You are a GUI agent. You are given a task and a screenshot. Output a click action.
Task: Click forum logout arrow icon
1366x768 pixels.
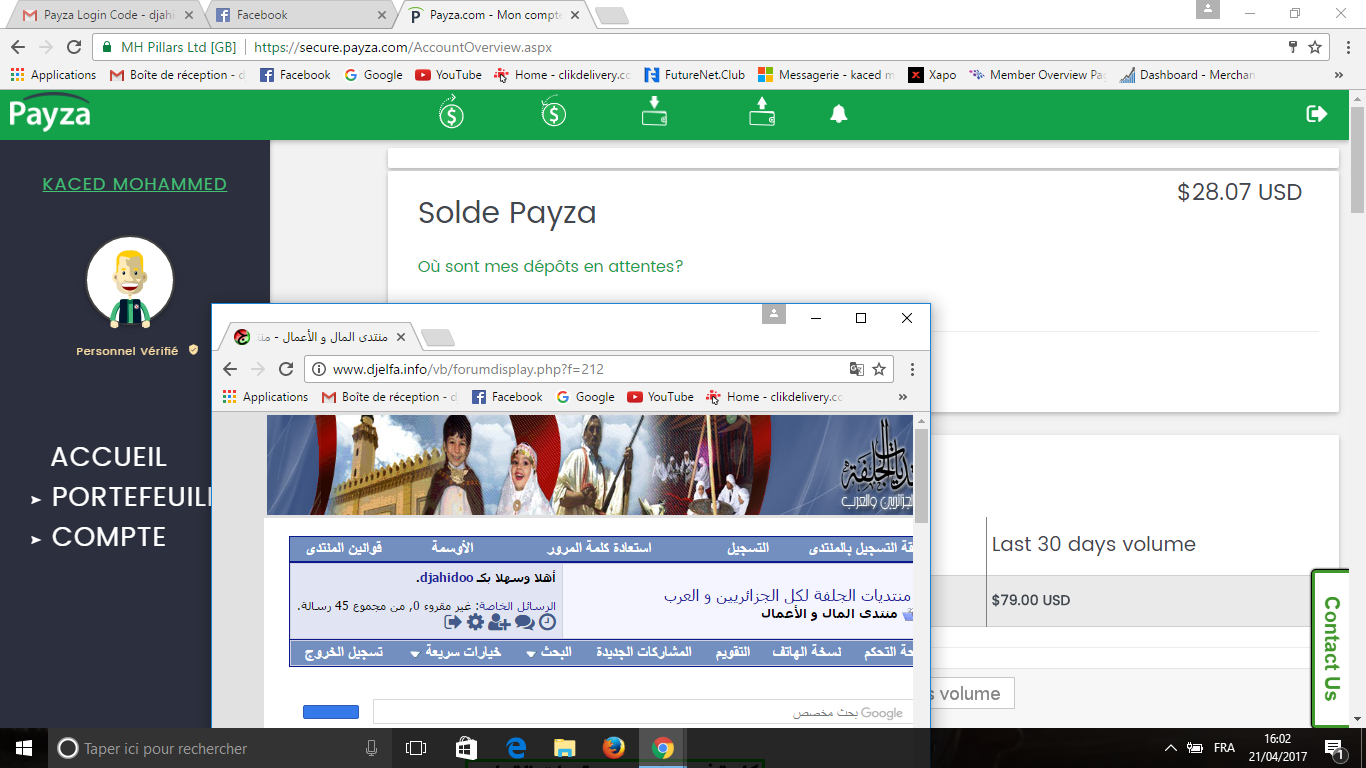pyautogui.click(x=453, y=622)
